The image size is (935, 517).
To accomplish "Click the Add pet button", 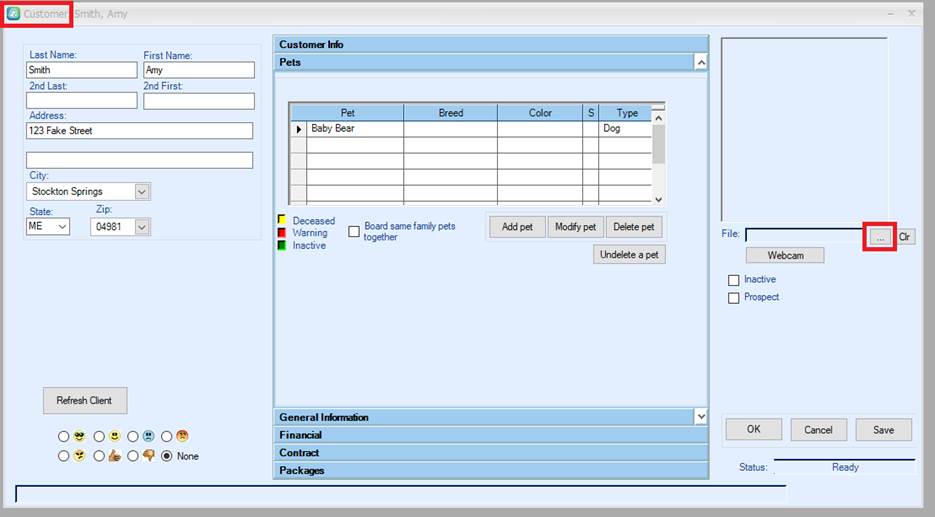I will point(517,227).
